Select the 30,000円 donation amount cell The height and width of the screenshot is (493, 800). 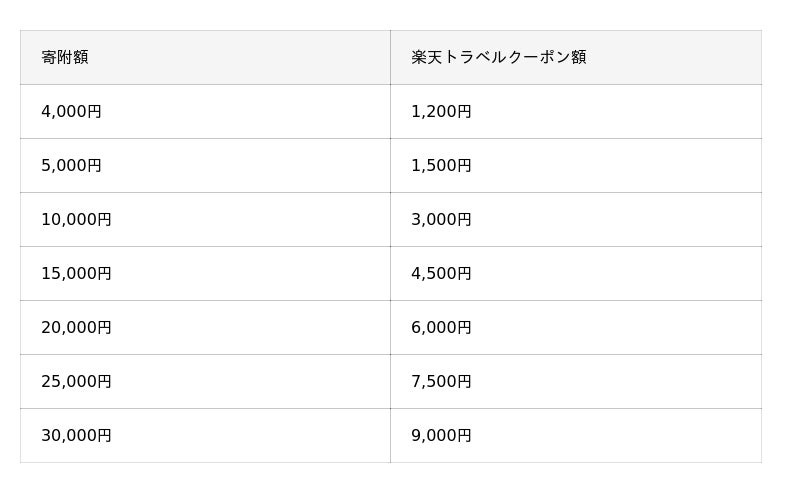pos(76,436)
